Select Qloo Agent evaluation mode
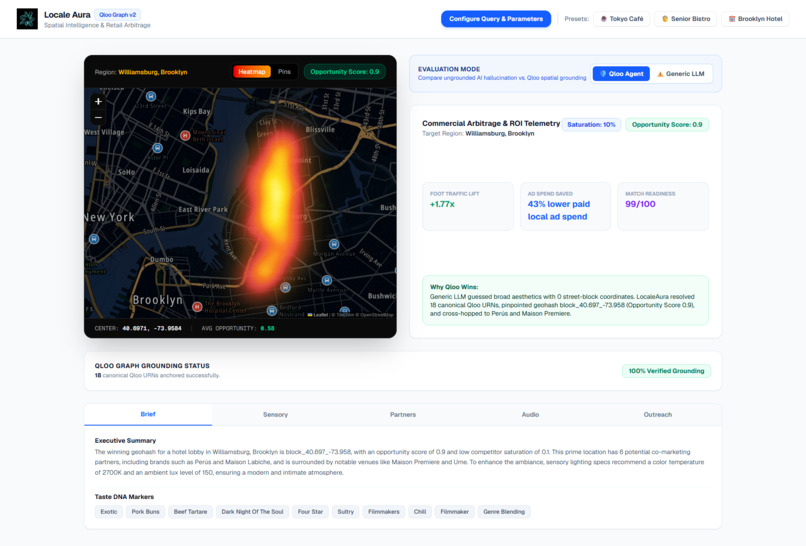The image size is (806, 546). pos(621,74)
